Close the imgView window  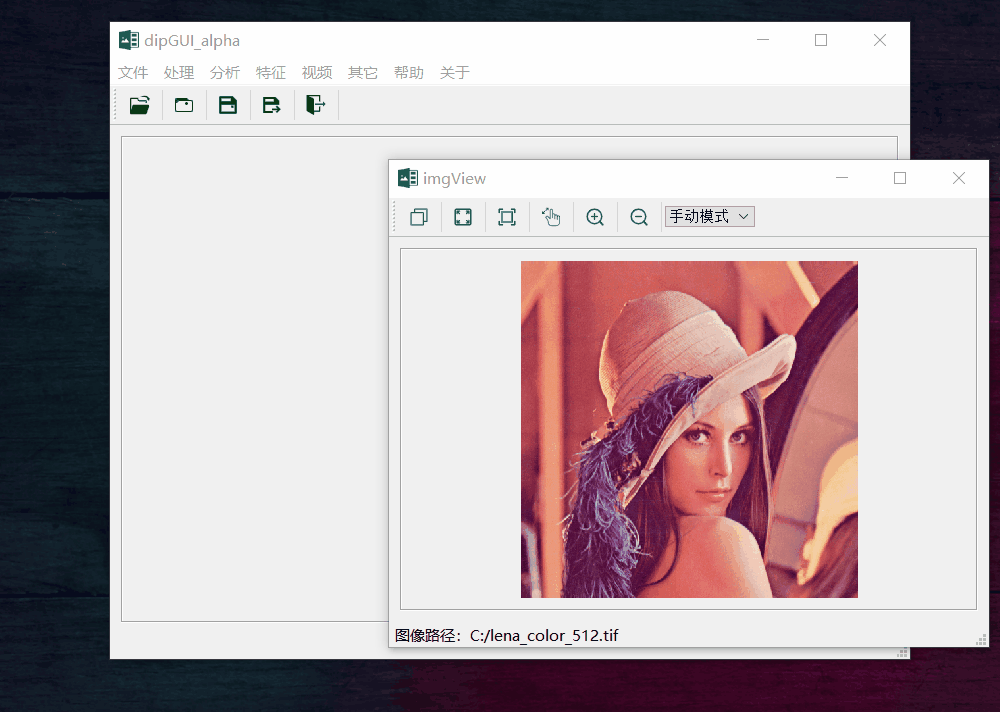pyautogui.click(x=959, y=178)
